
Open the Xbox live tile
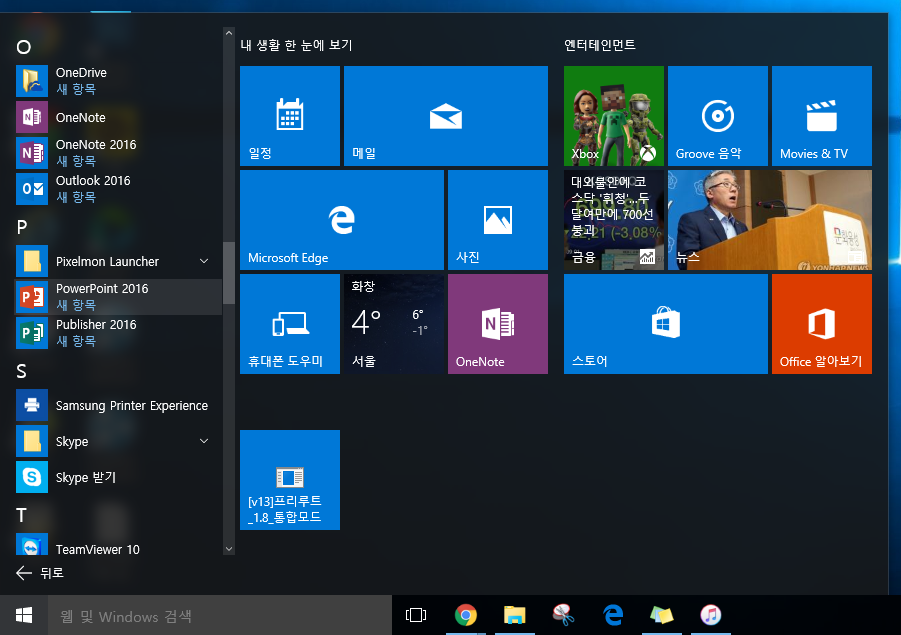click(614, 116)
